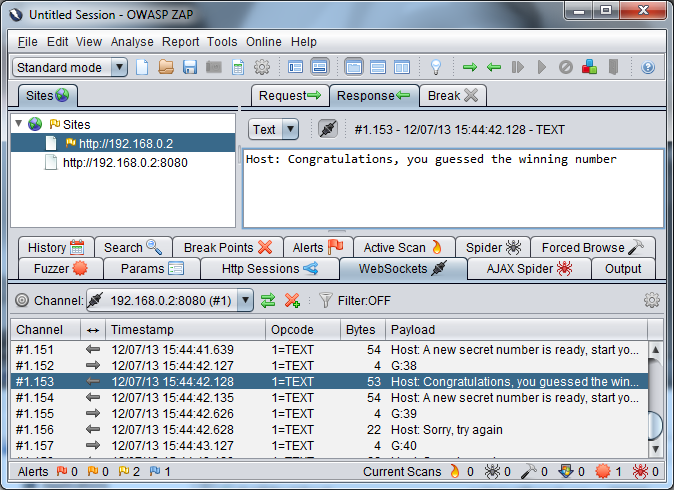Open the Spider tab
Image resolution: width=674 pixels, height=490 pixels.
click(x=493, y=248)
